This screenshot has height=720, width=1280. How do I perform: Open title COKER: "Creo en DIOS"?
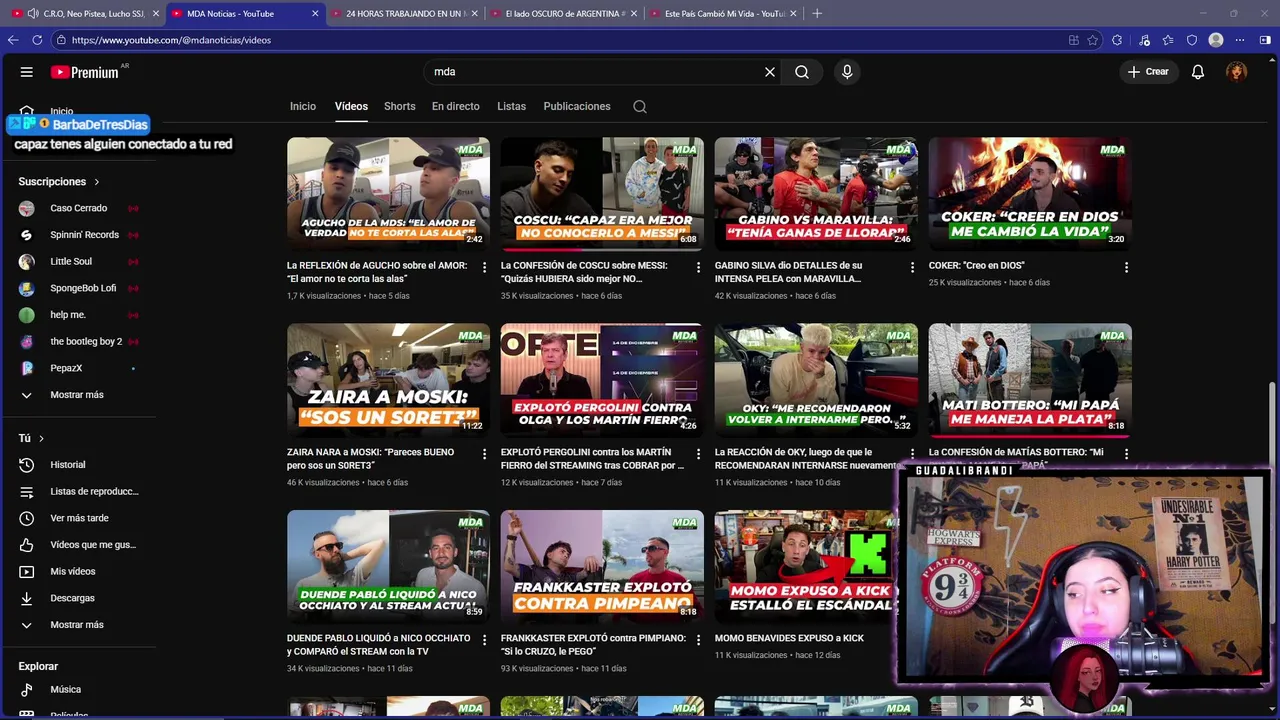click(x=977, y=266)
